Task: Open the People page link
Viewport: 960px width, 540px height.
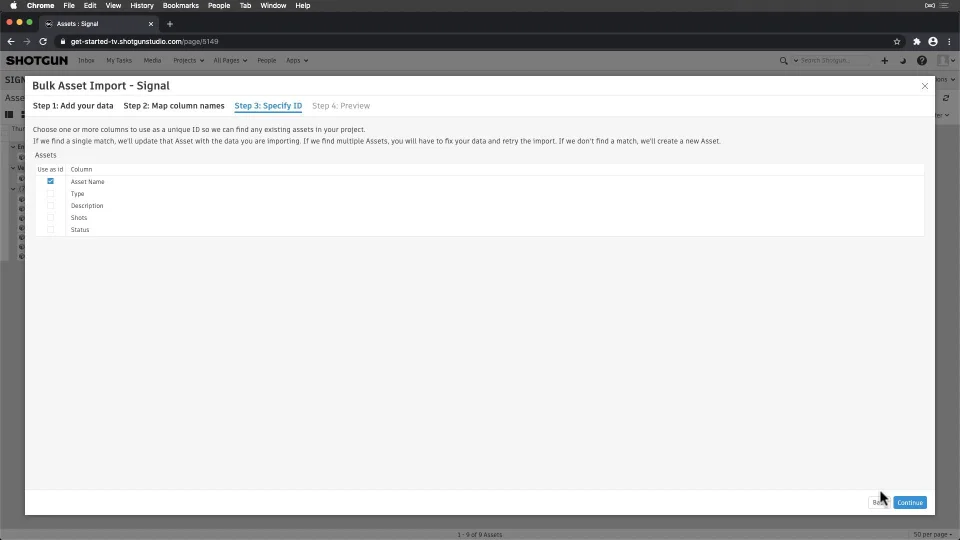Action: point(266,61)
